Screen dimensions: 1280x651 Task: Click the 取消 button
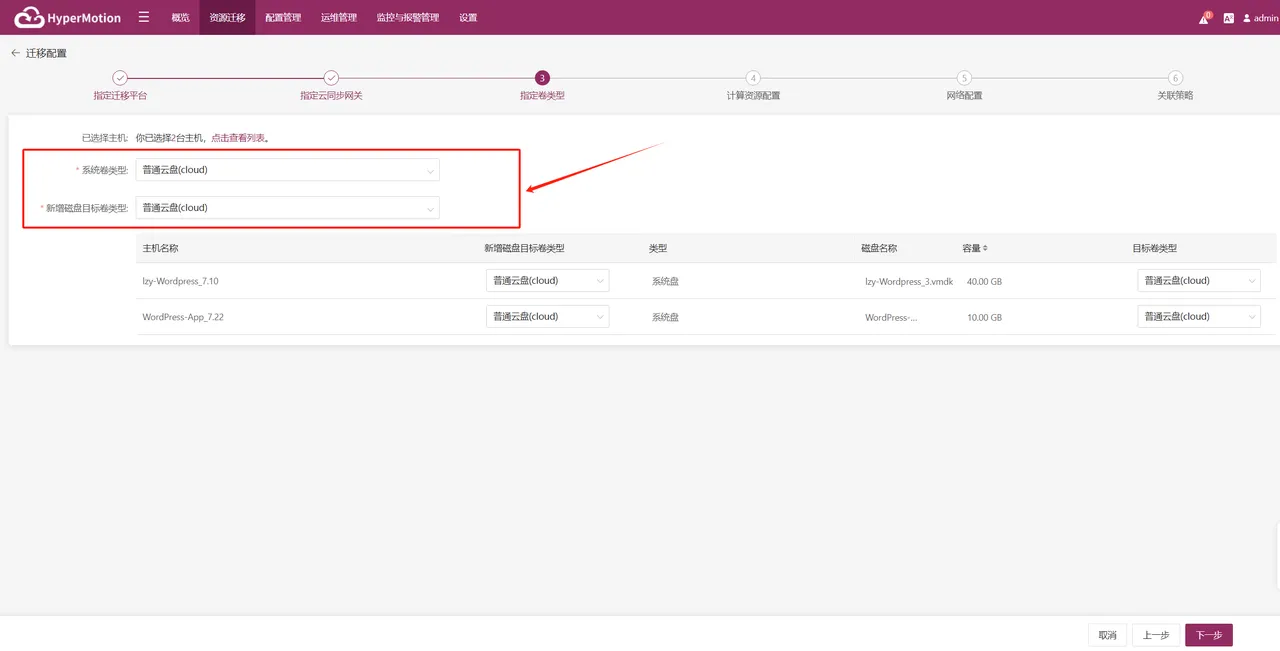click(x=1107, y=635)
